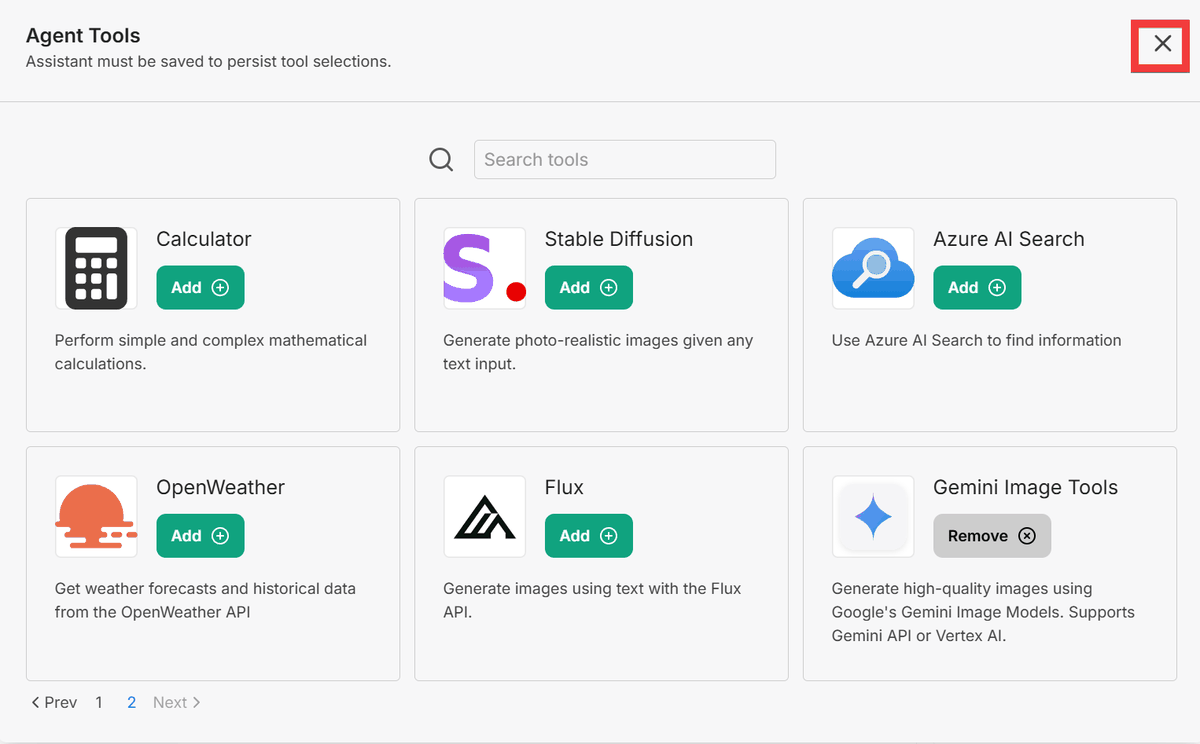
Task: Select page 2 in pagination
Action: (131, 703)
